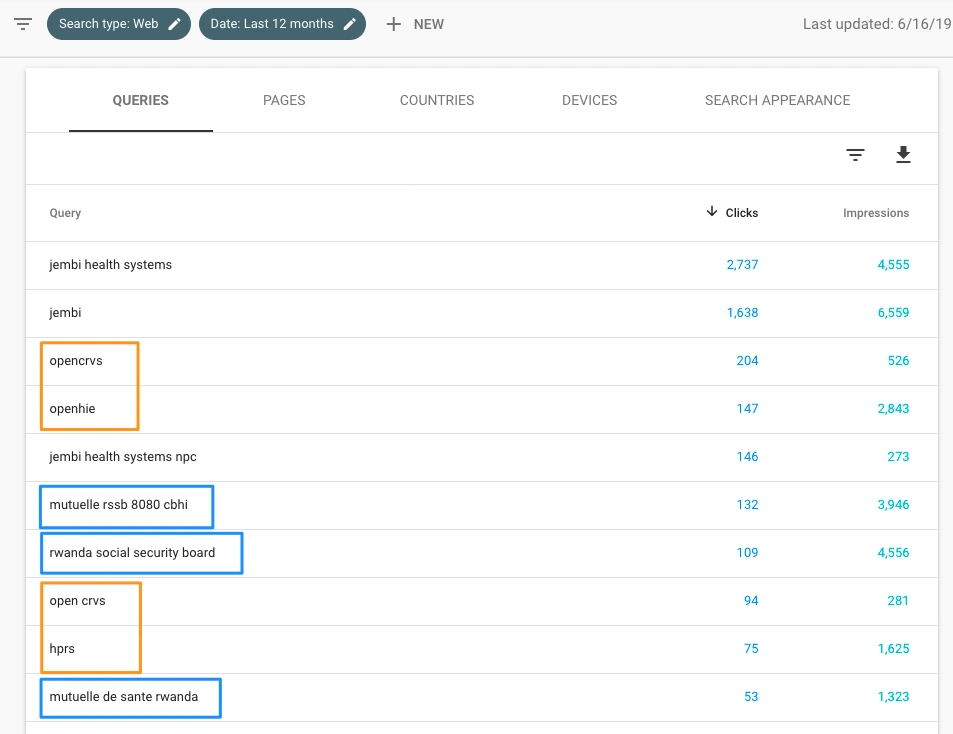Select 'mutuelle rssb 8080 cbhi' query

[119, 505]
